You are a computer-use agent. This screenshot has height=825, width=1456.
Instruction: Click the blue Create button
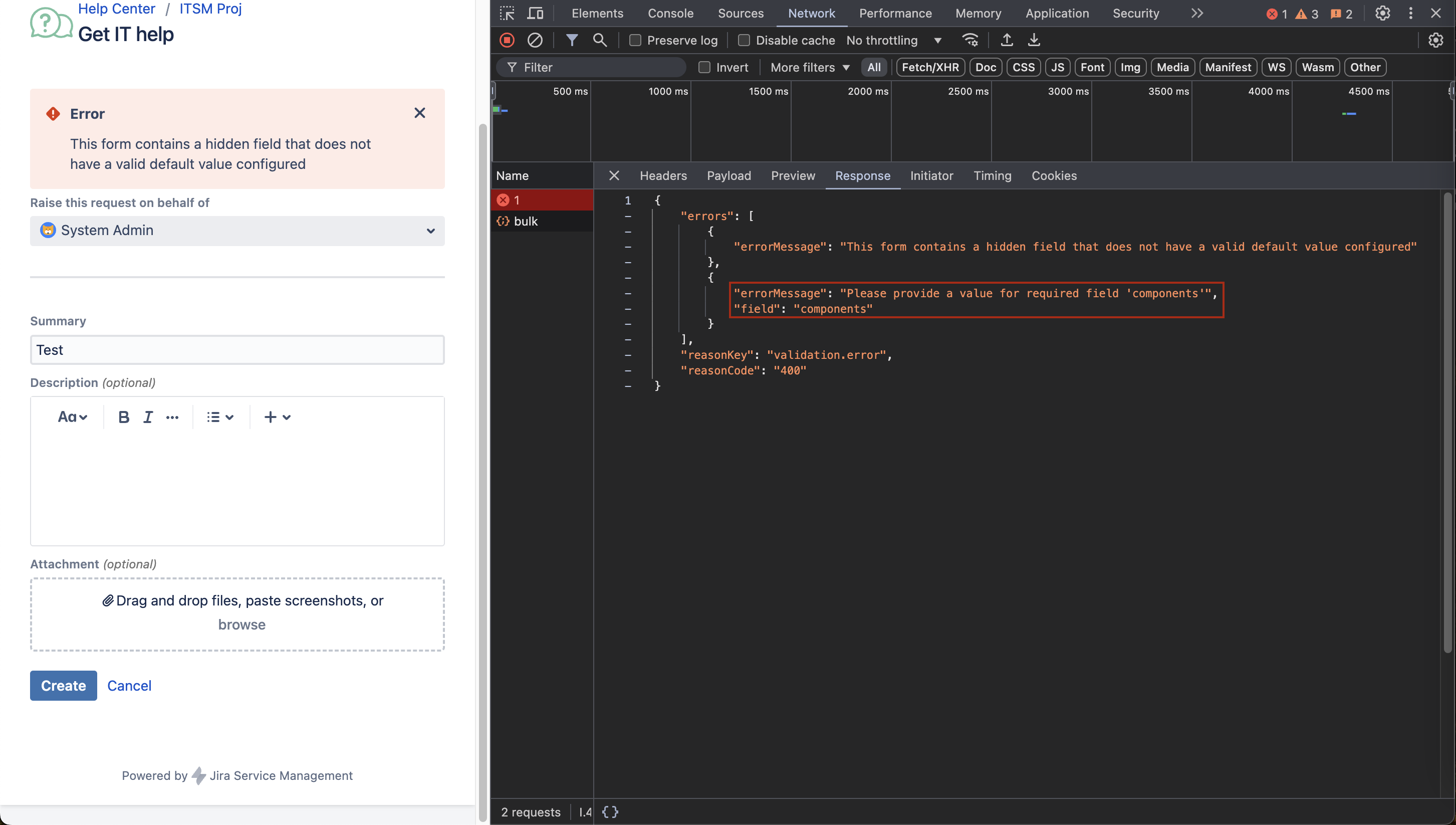coord(64,686)
